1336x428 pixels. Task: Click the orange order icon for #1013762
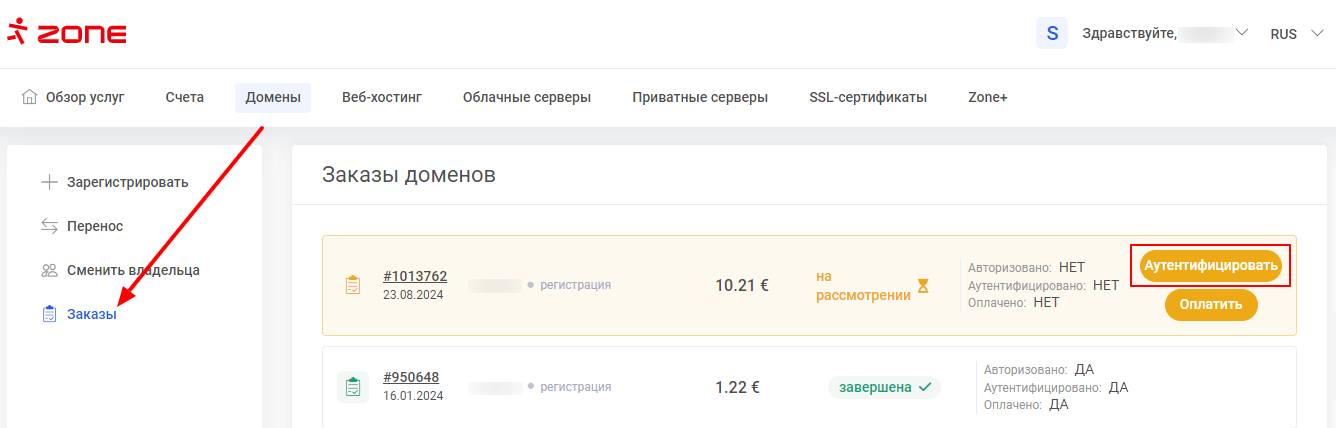352,285
